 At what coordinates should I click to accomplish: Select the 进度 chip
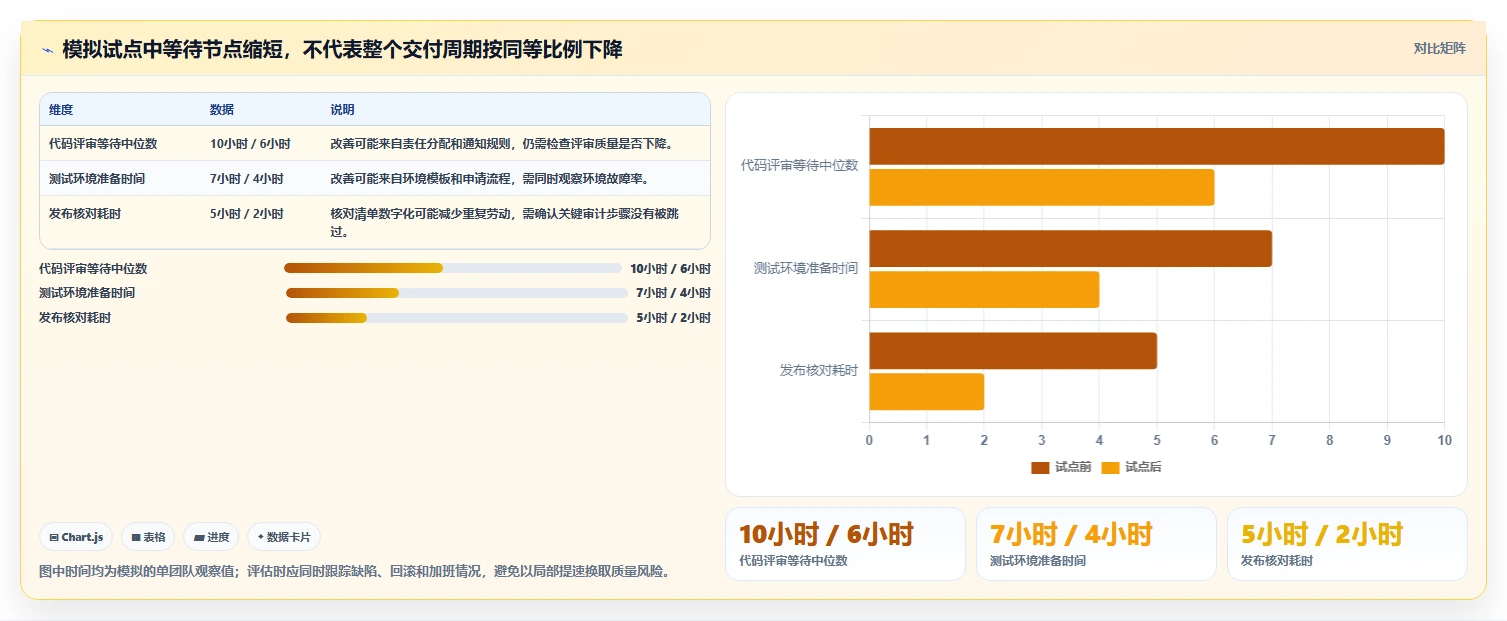(211, 537)
